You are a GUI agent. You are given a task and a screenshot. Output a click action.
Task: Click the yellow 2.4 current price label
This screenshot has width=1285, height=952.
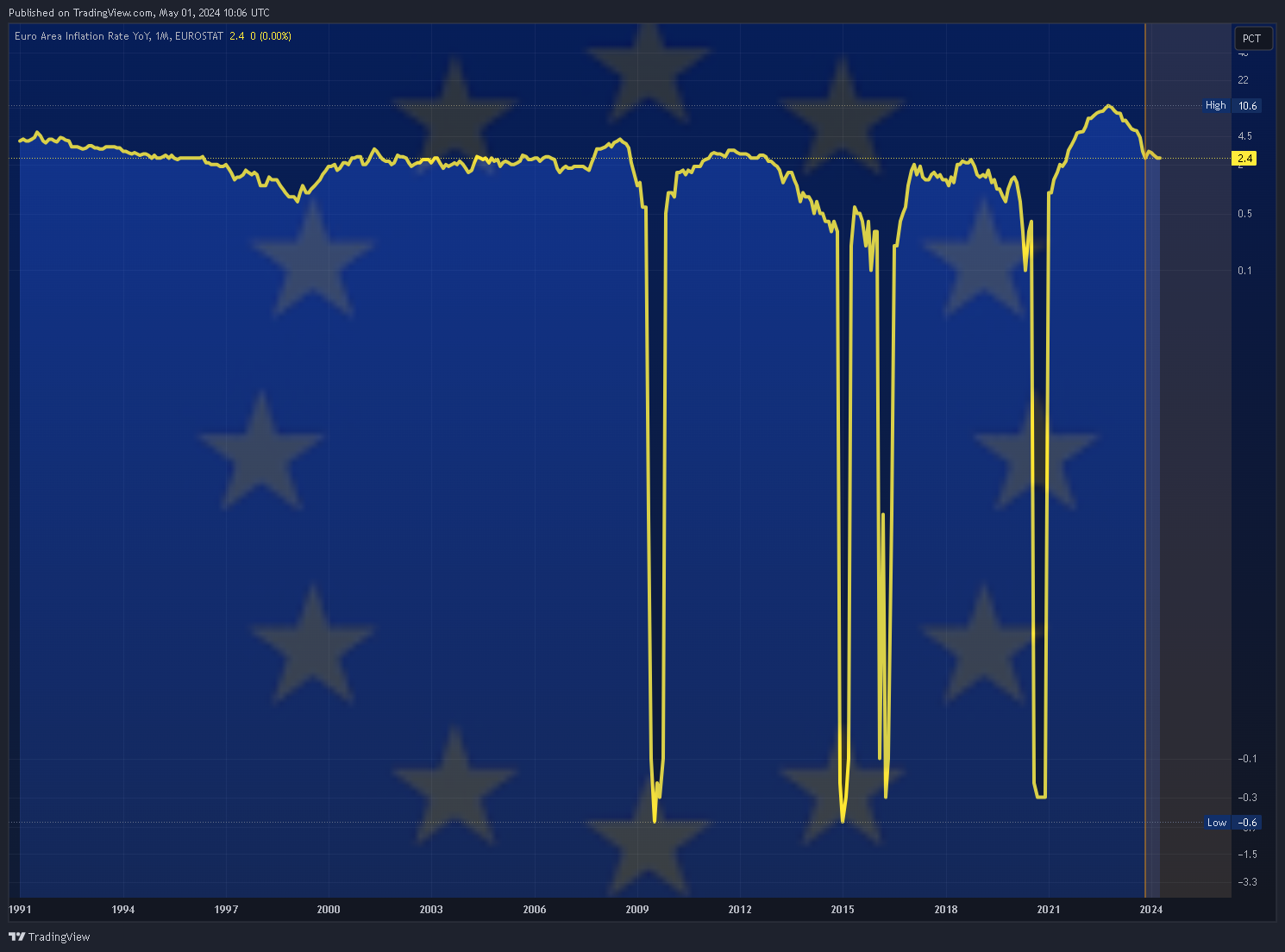pyautogui.click(x=1245, y=158)
